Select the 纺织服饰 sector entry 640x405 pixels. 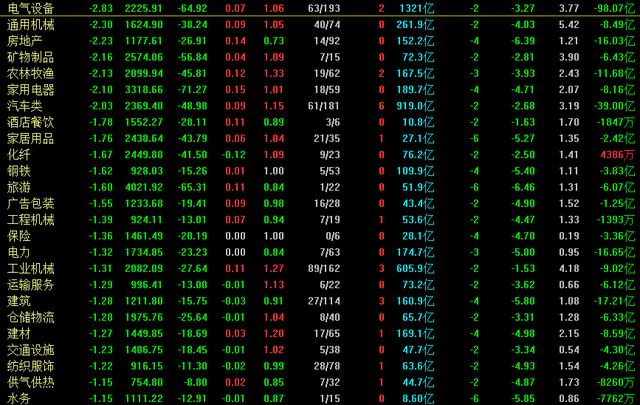31,366
